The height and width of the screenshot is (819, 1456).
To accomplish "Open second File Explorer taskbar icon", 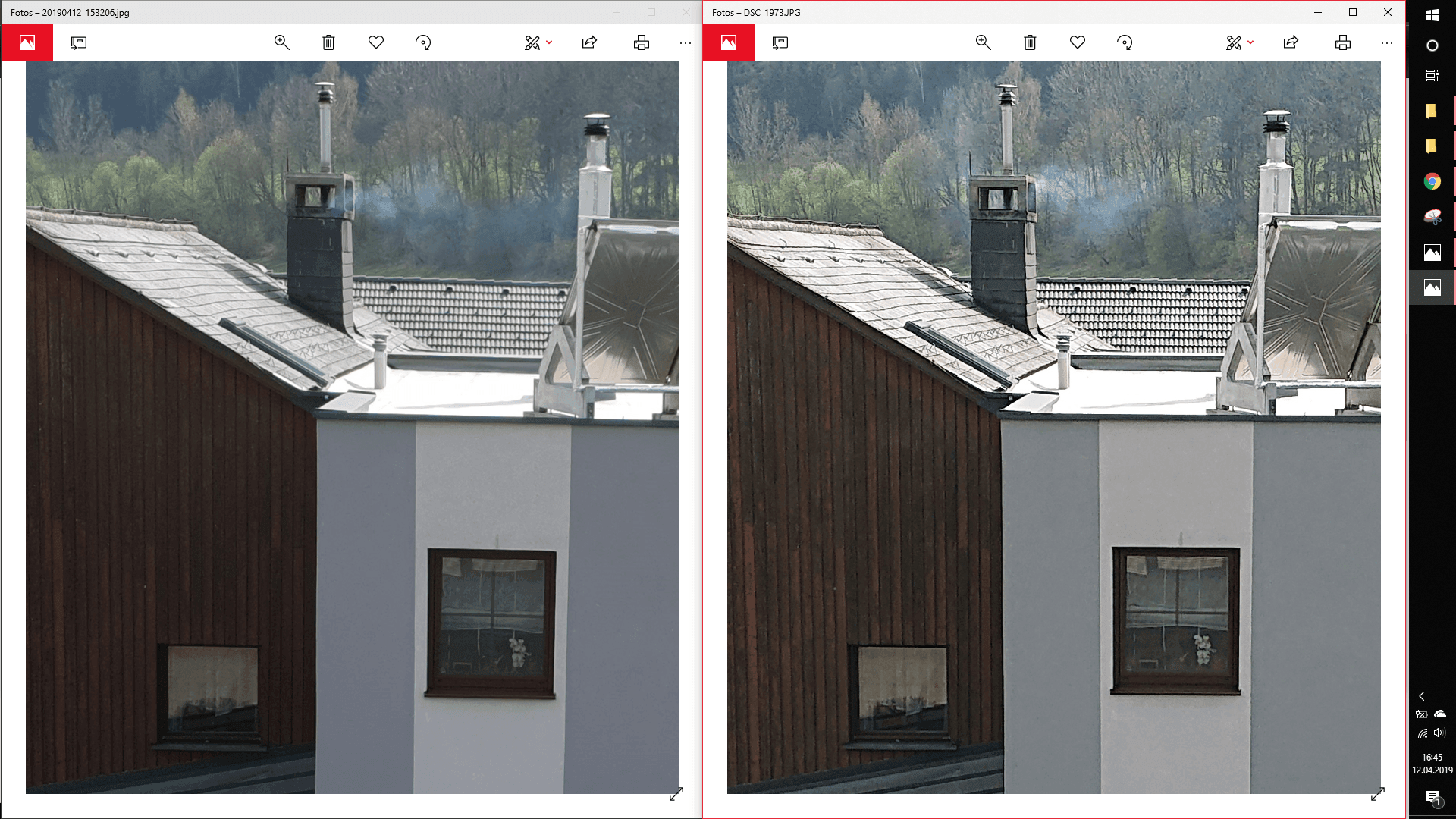I will [1432, 146].
